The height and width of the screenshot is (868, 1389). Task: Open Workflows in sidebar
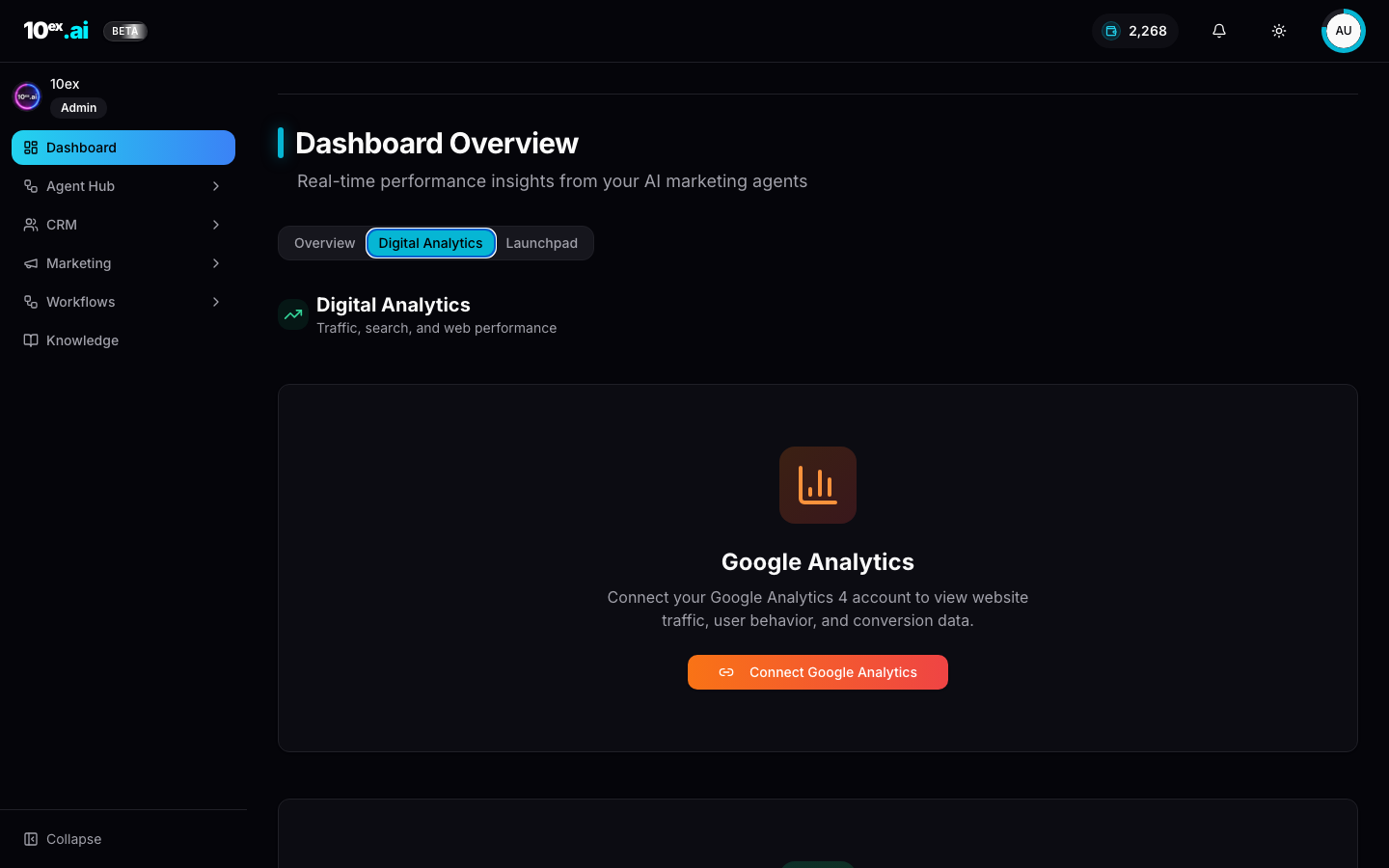[x=123, y=302]
